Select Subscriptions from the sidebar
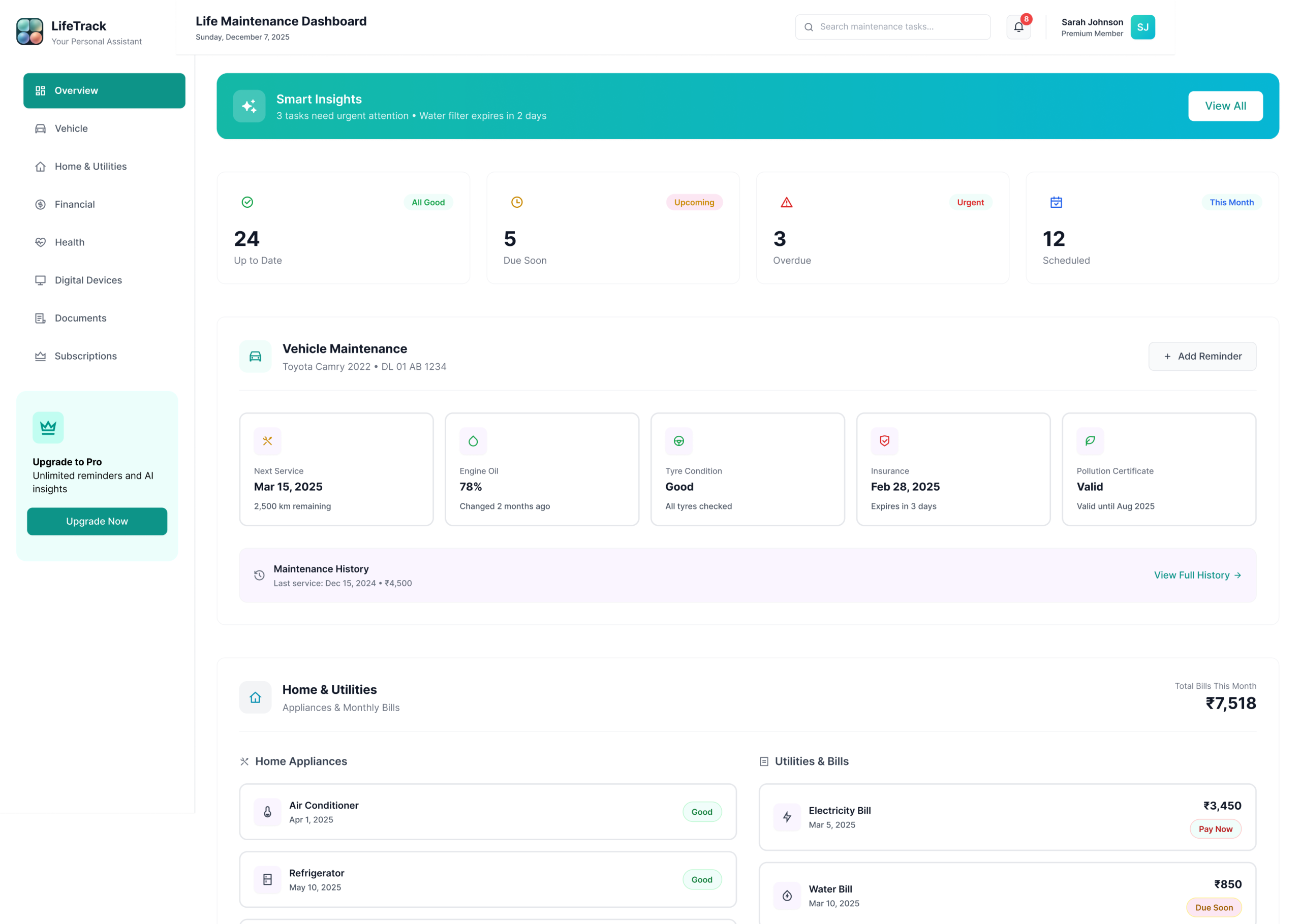The height and width of the screenshot is (924, 1301). click(x=85, y=356)
